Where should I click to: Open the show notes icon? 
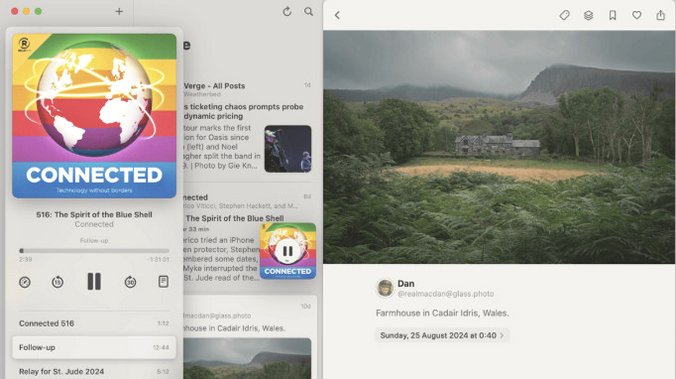click(x=163, y=282)
